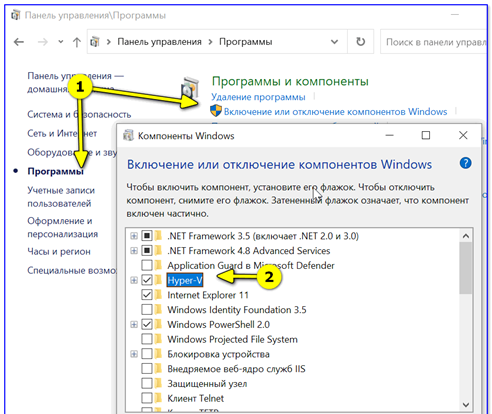Screen dimensions: 492x414
Task: Expand the chevron before Панель управления in the address bar
Action: [x=108, y=42]
